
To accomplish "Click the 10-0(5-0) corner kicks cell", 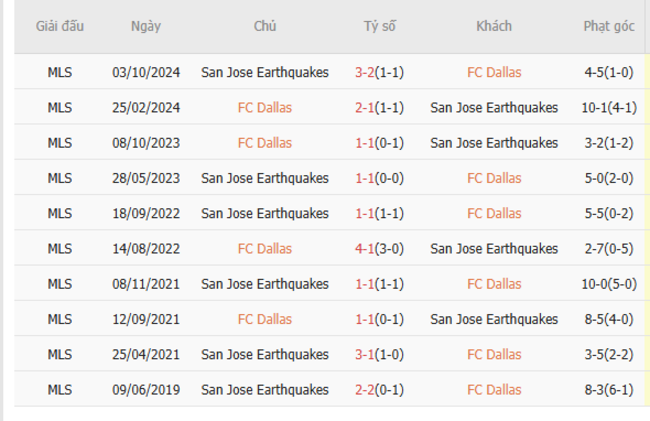I will point(609,284).
